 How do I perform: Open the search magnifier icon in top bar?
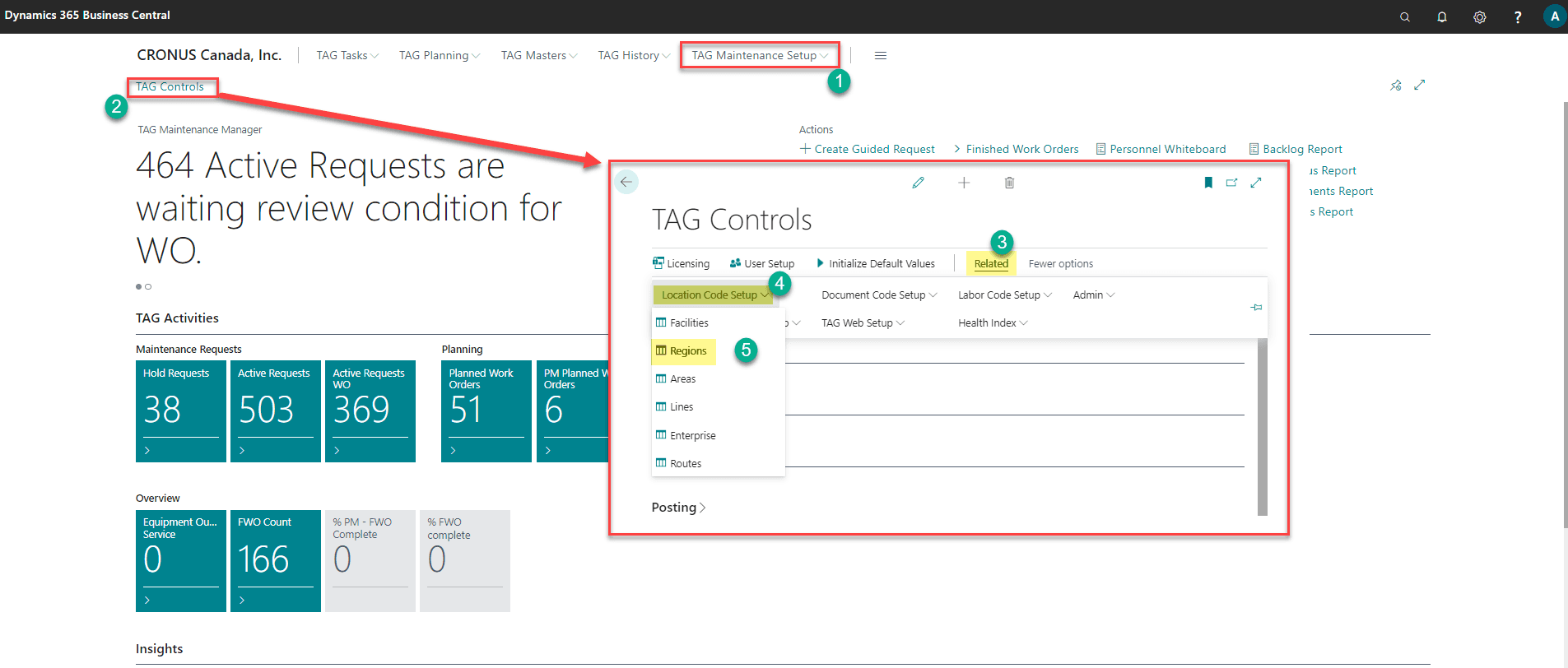1404,16
